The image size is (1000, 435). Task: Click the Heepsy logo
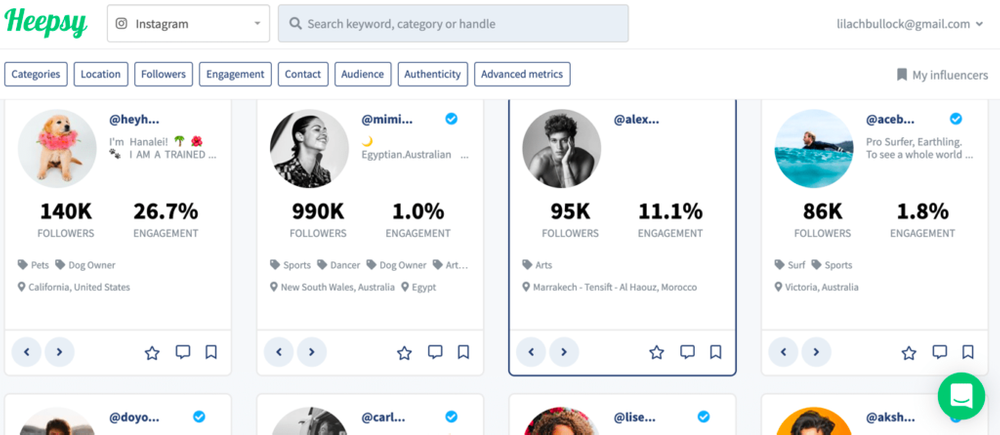click(46, 23)
